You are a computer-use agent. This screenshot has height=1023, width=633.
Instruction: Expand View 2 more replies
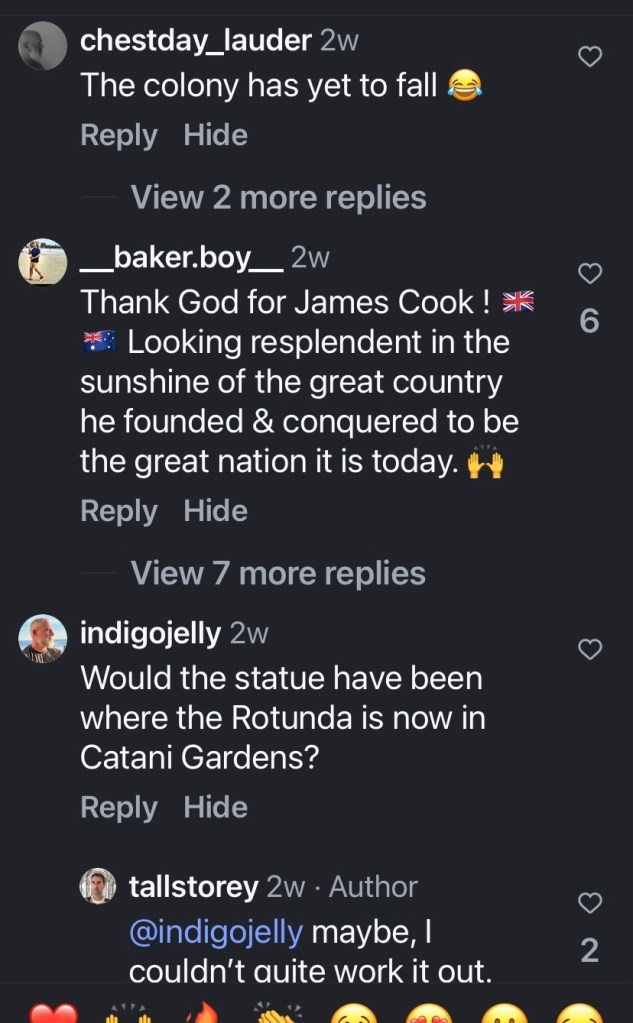point(278,197)
